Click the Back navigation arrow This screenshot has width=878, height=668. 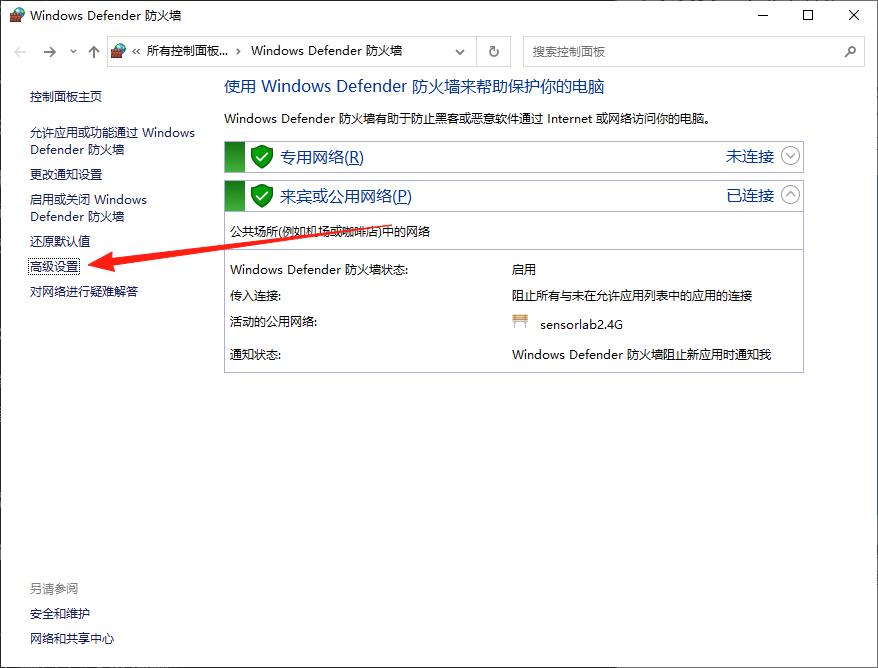pos(20,52)
